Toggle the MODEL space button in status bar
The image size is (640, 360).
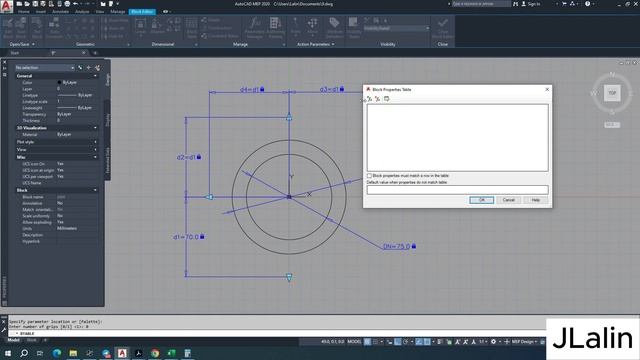[x=354, y=342]
